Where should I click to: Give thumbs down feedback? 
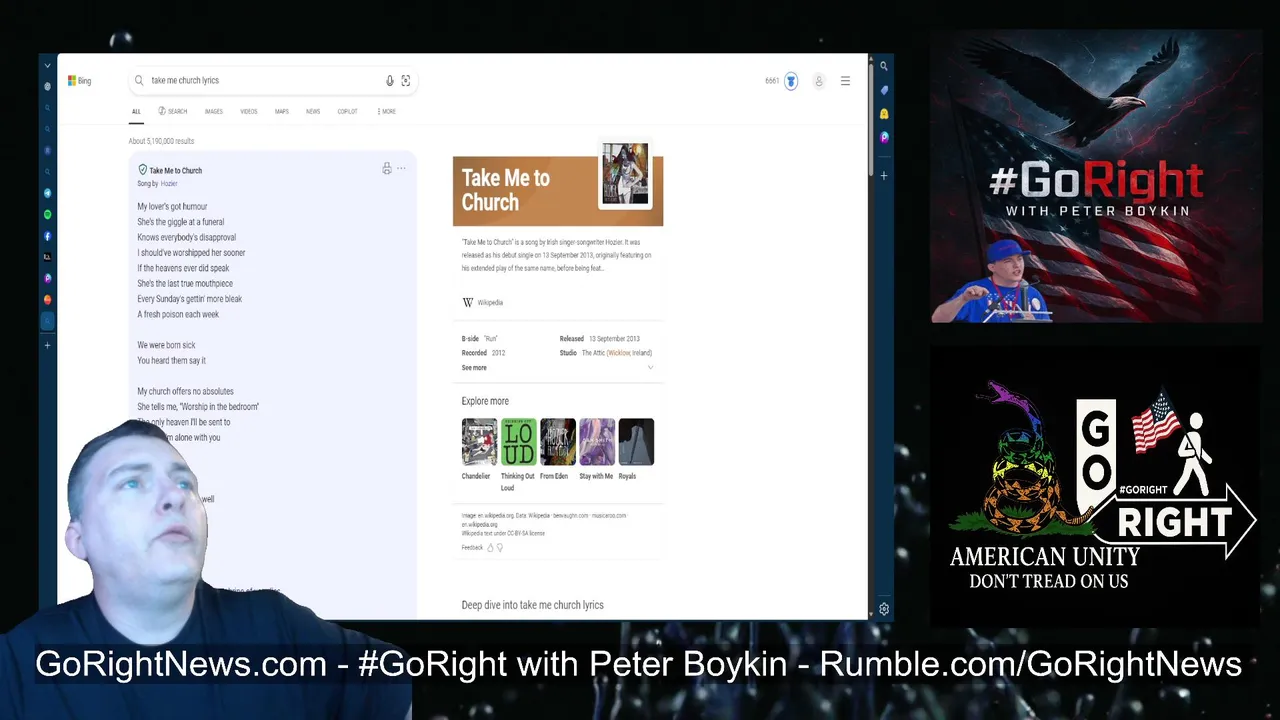coord(500,548)
